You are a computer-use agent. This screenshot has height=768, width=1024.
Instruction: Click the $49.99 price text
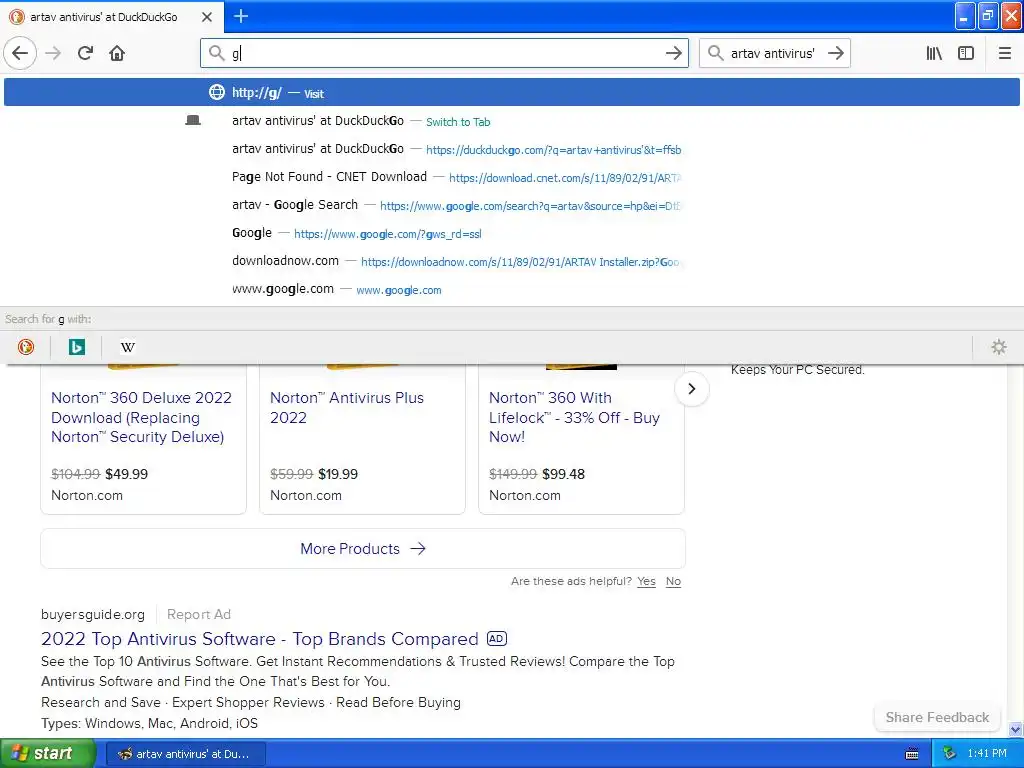click(x=127, y=474)
